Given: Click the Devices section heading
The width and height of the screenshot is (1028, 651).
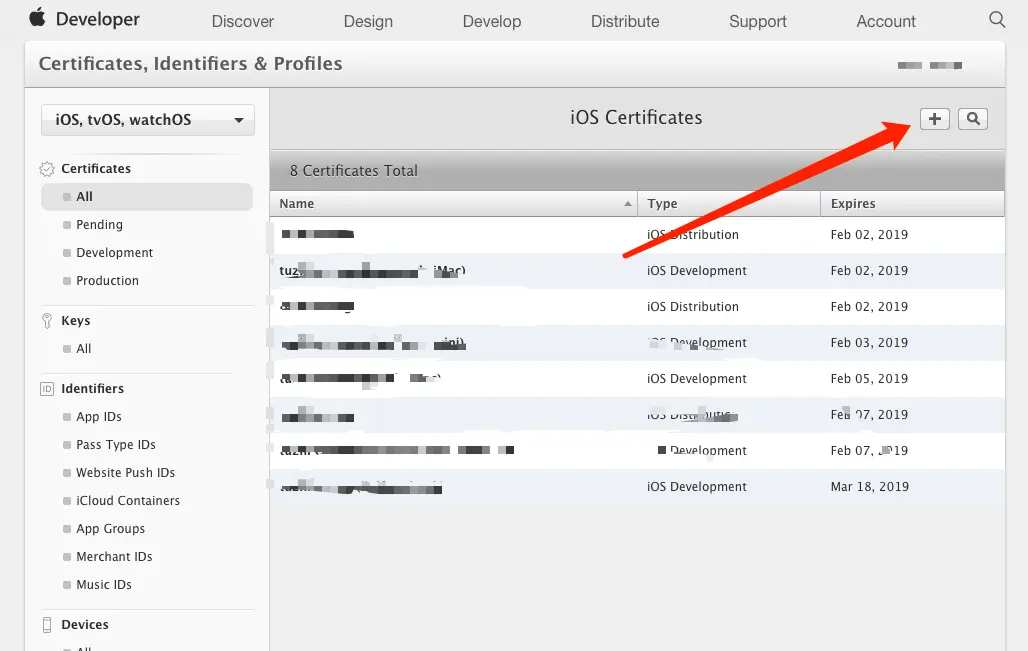Looking at the screenshot, I should pos(85,625).
